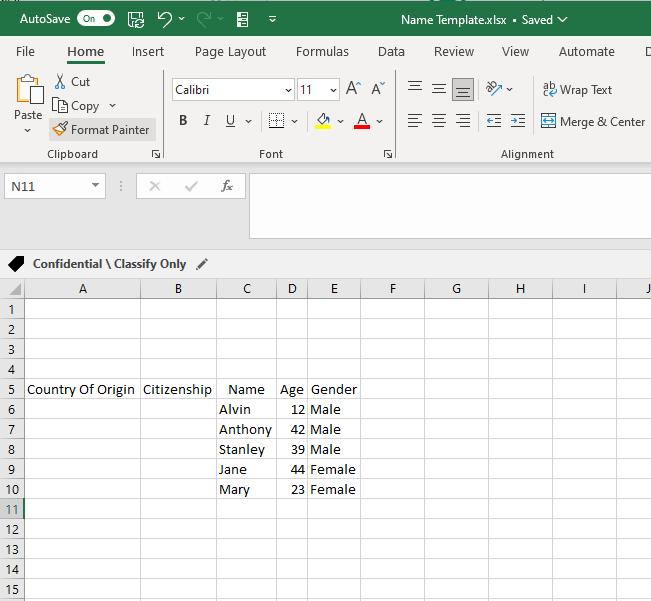Activate the Format Painter

pyautogui.click(x=102, y=129)
